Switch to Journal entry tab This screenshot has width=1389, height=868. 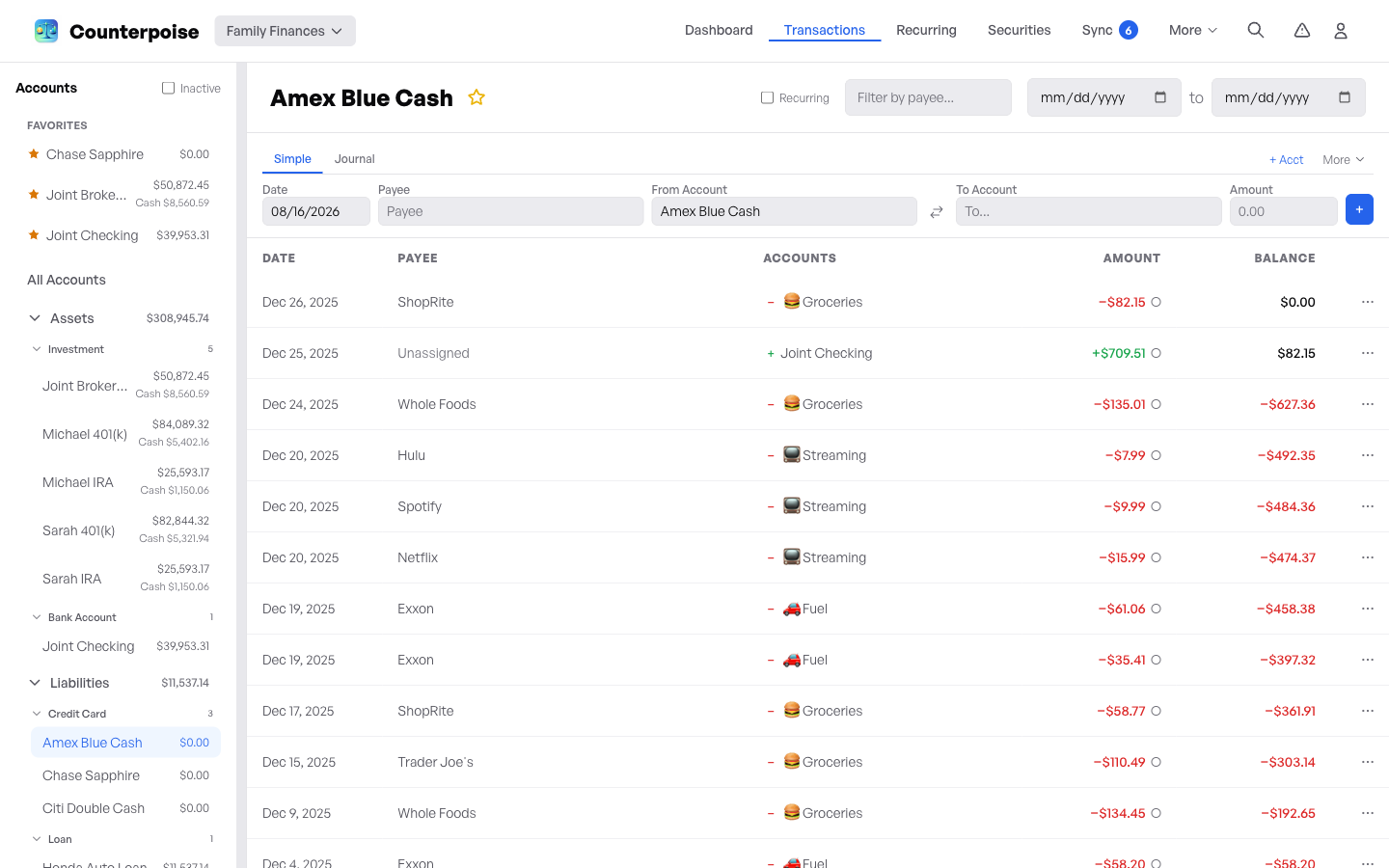(x=354, y=159)
